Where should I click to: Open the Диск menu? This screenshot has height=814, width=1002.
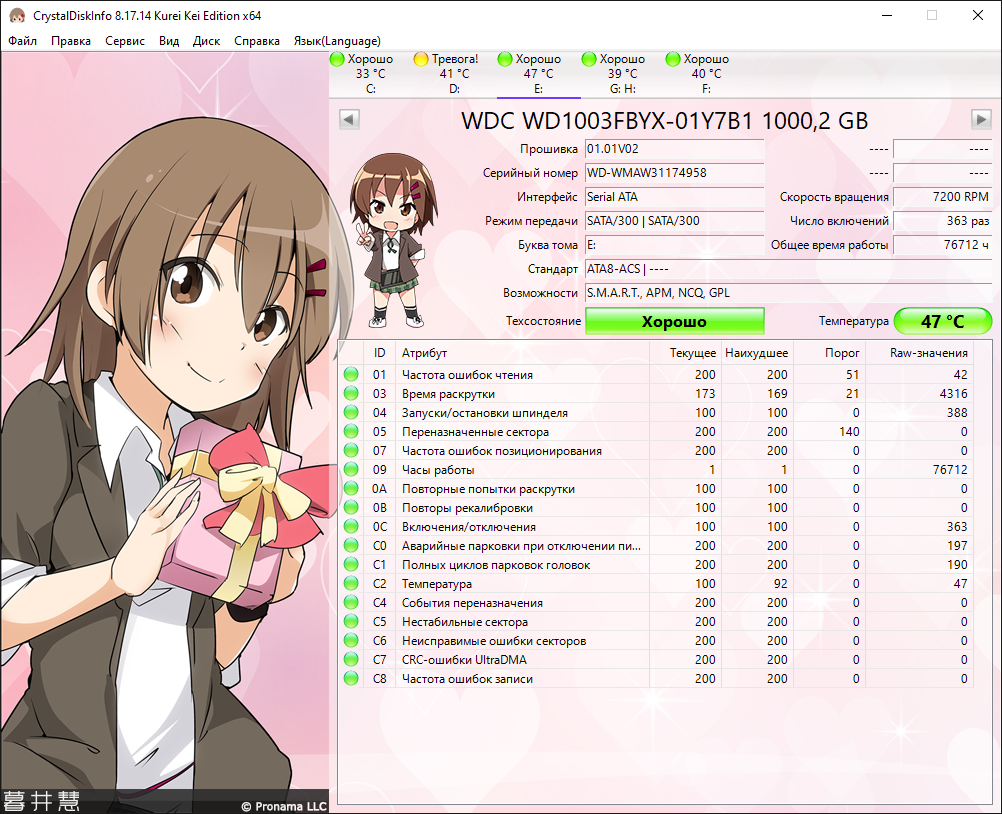(206, 41)
